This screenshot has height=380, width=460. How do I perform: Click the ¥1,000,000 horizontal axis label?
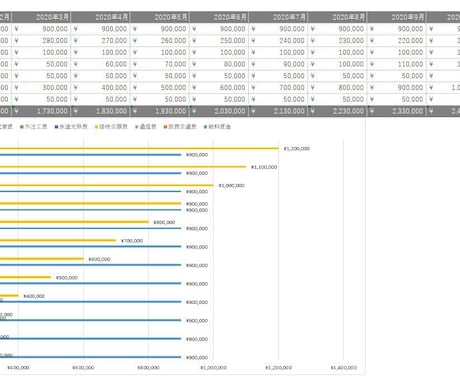(x=214, y=368)
